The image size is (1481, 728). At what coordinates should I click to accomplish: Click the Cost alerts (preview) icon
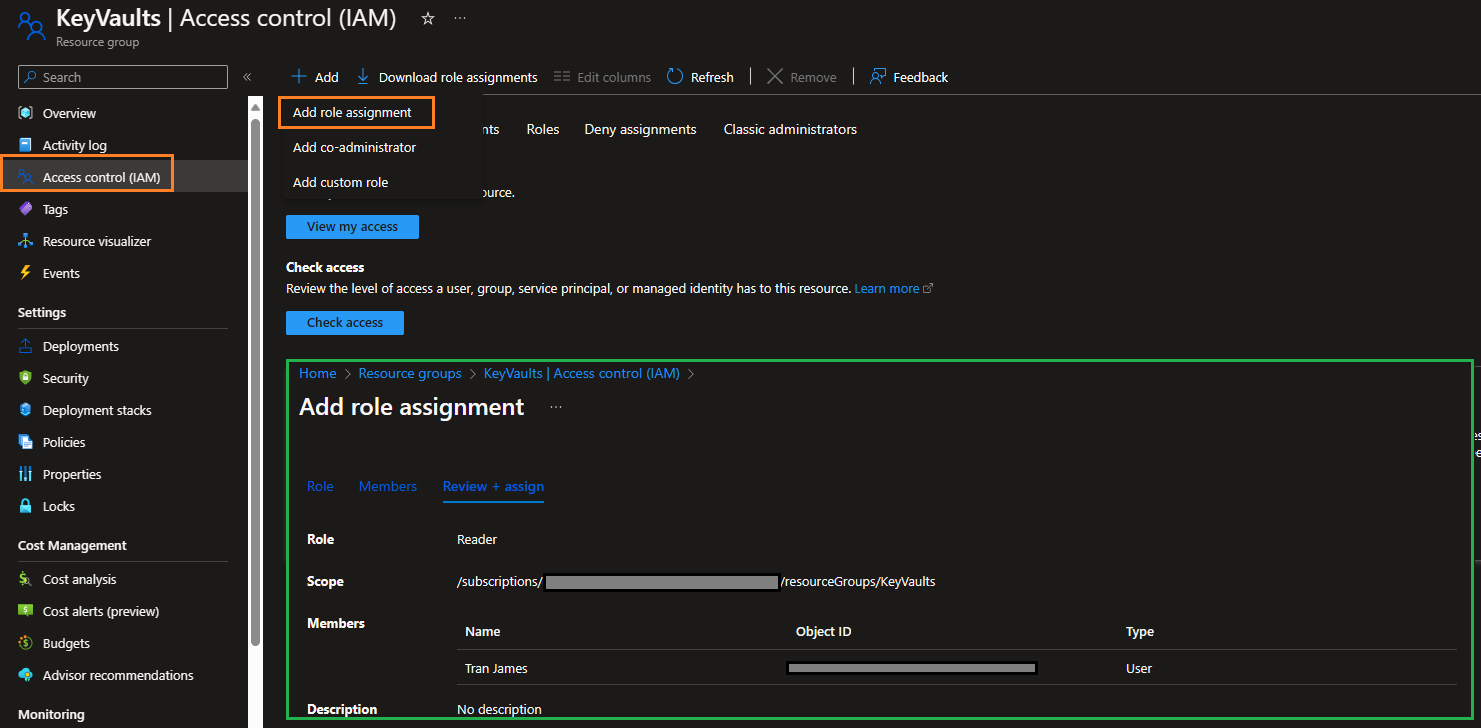[x=26, y=611]
